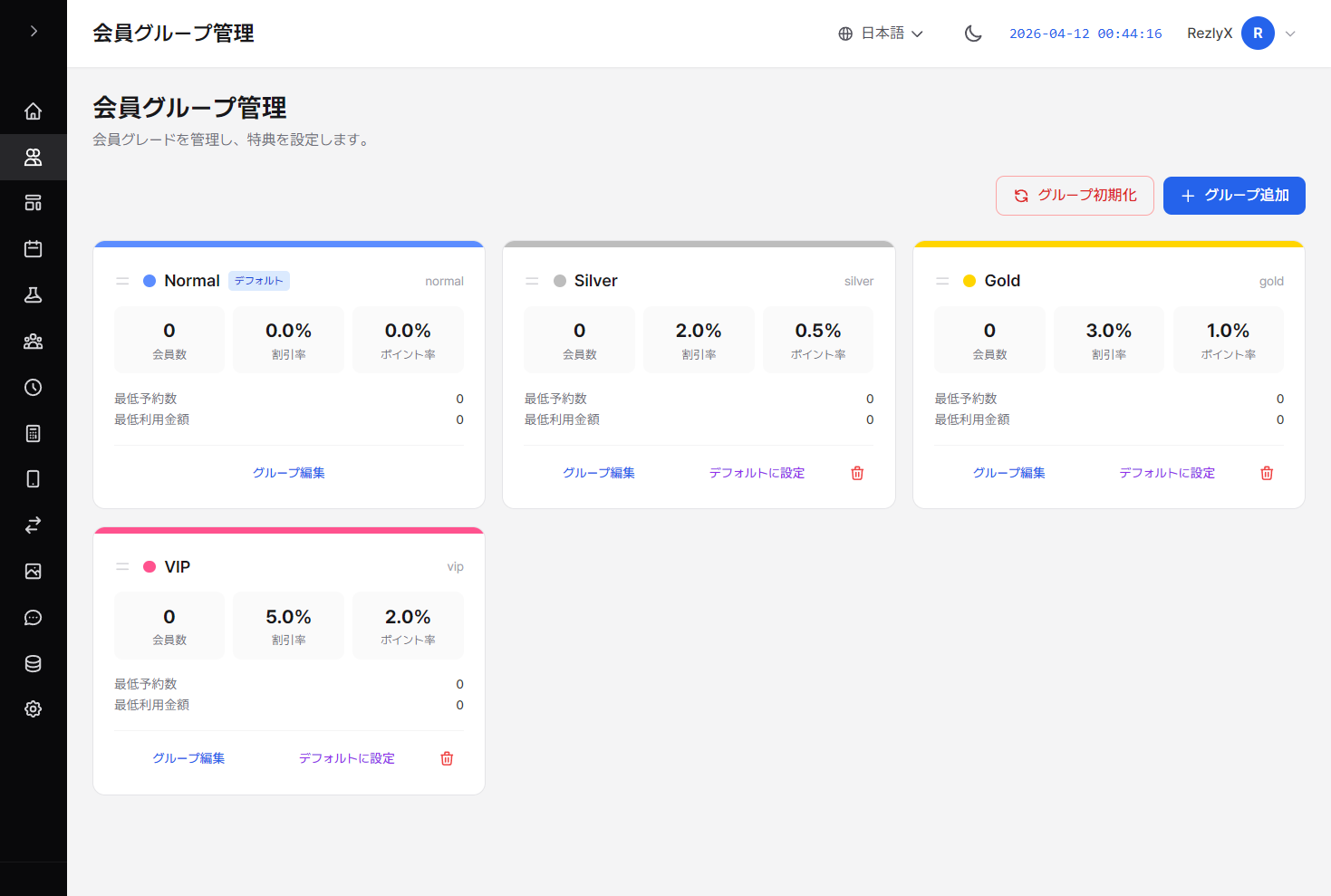
Task: Click the blue R user avatar
Action: coord(1258,34)
